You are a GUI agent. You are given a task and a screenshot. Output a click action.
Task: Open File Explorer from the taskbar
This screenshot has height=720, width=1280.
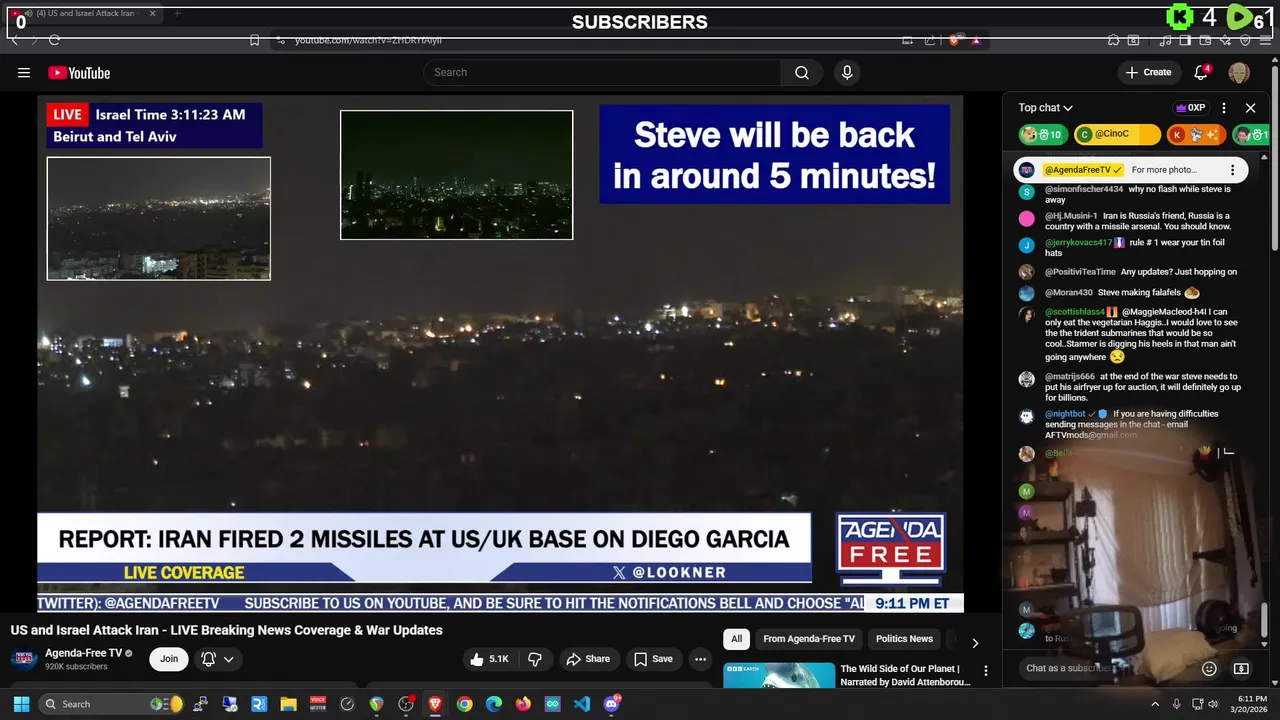288,704
